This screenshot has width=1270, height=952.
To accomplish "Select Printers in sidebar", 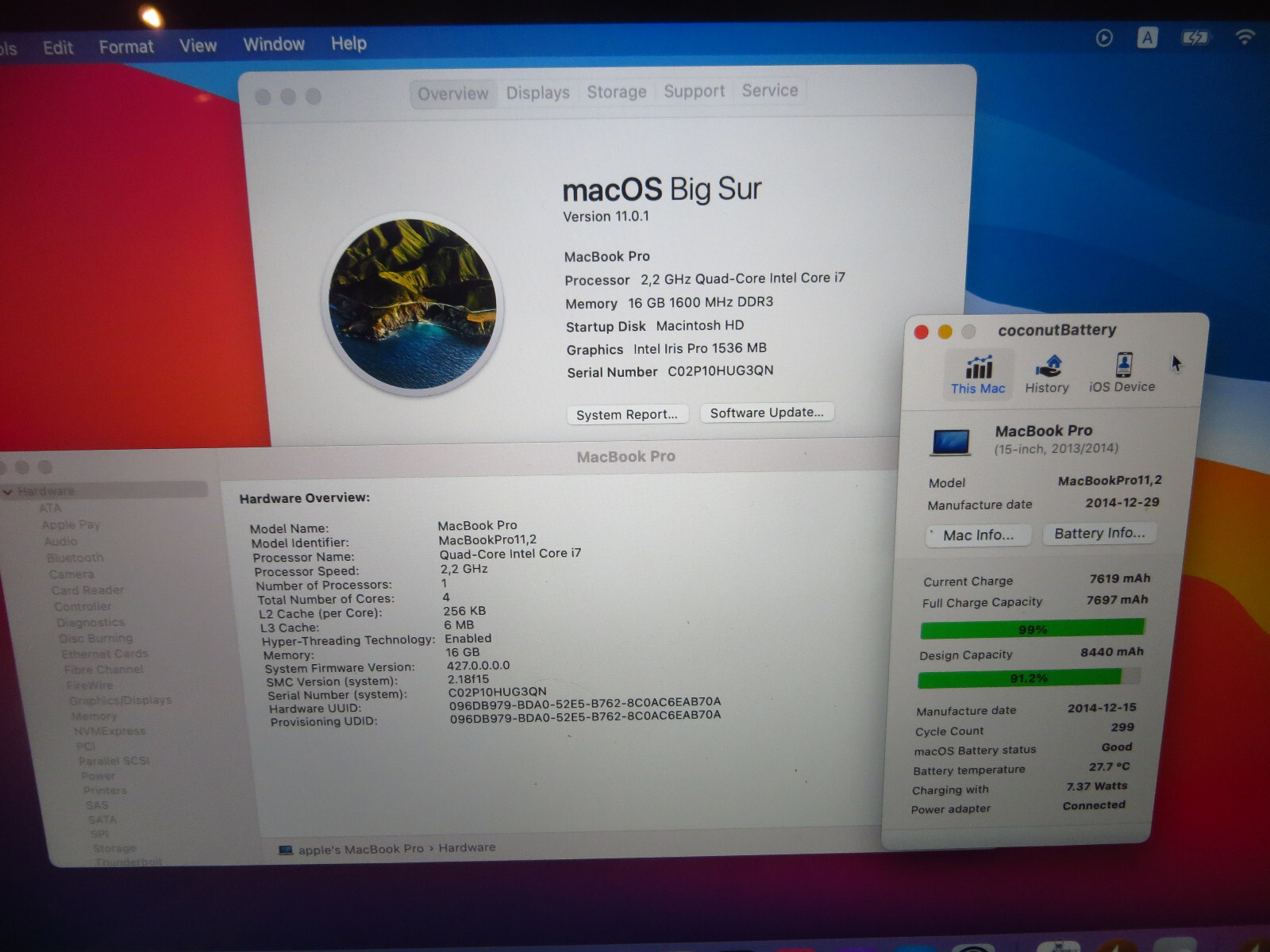I will coord(105,790).
